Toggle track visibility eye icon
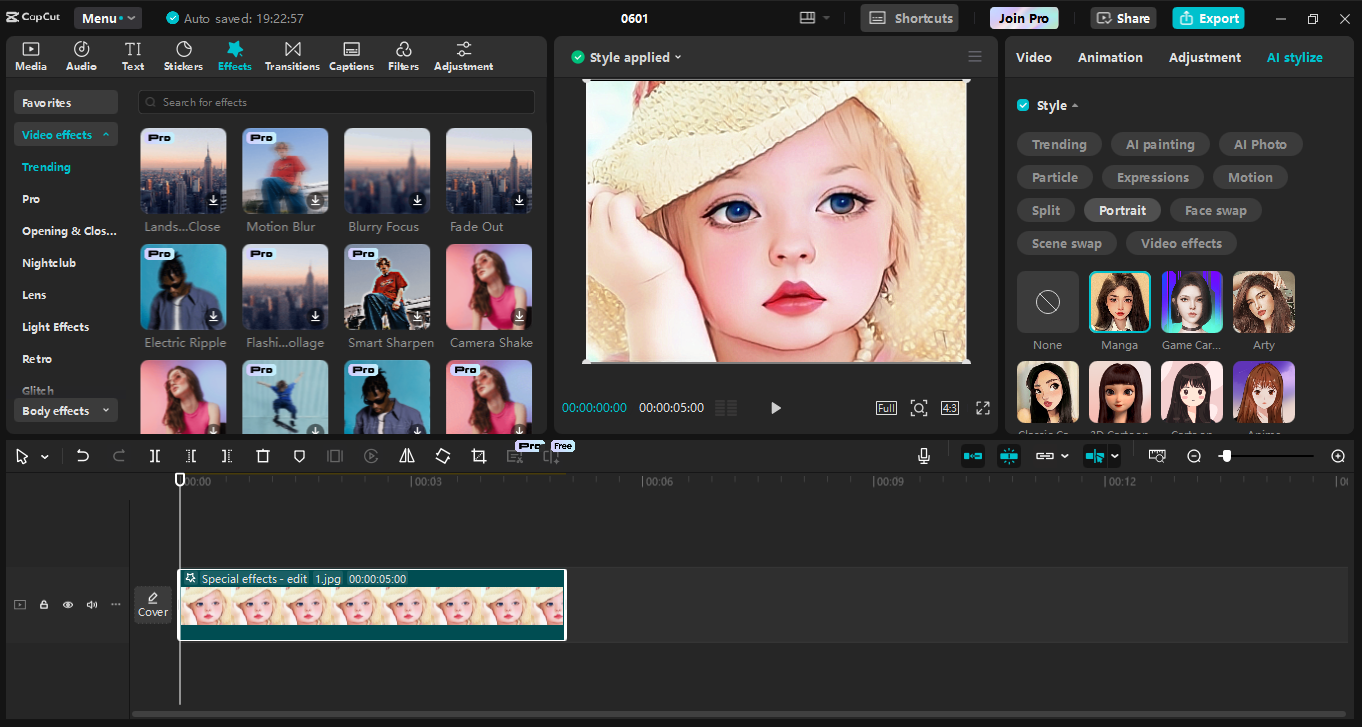 [68, 605]
